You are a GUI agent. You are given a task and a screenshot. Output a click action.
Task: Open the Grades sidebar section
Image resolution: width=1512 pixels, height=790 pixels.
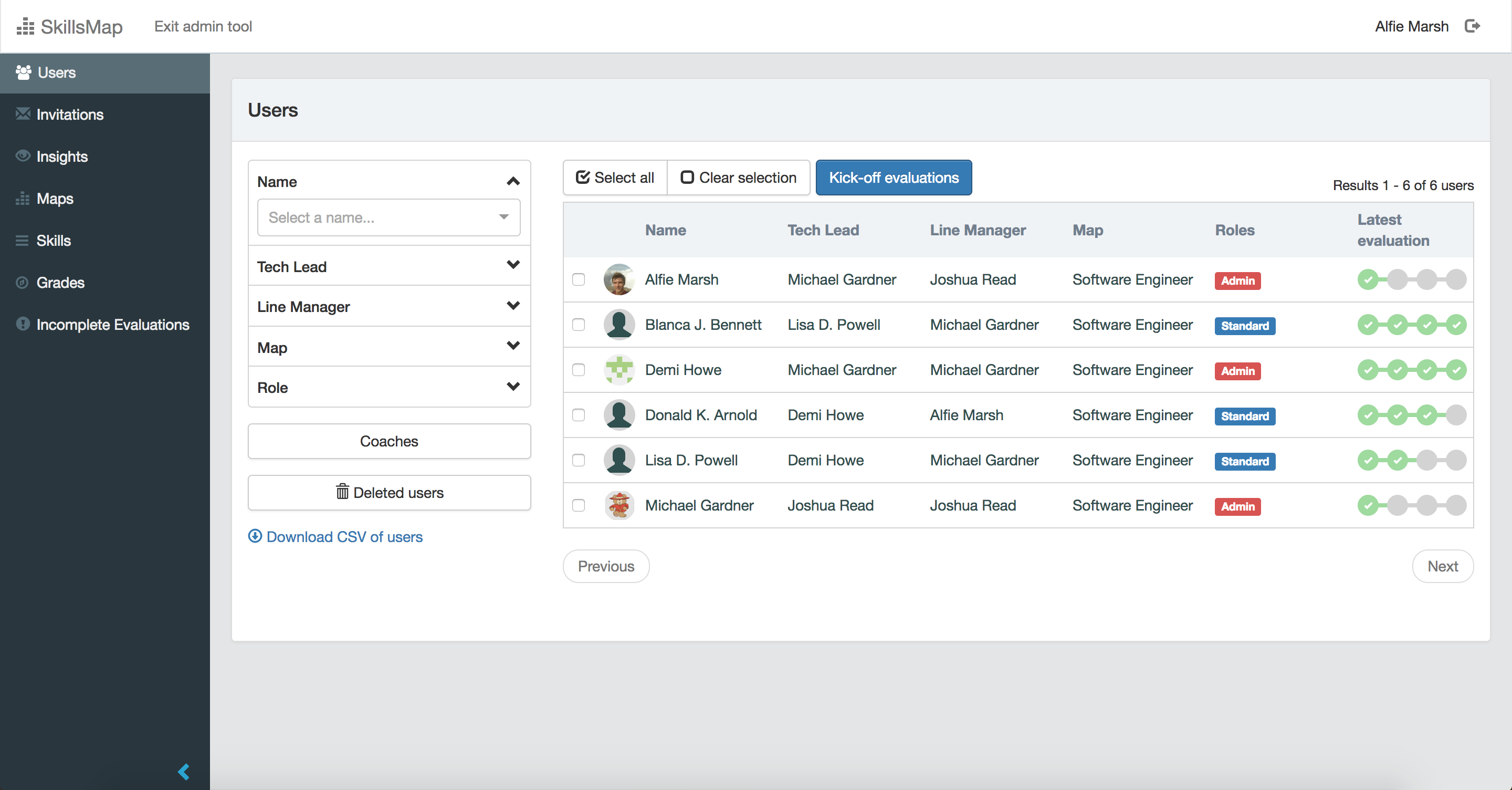coord(60,283)
